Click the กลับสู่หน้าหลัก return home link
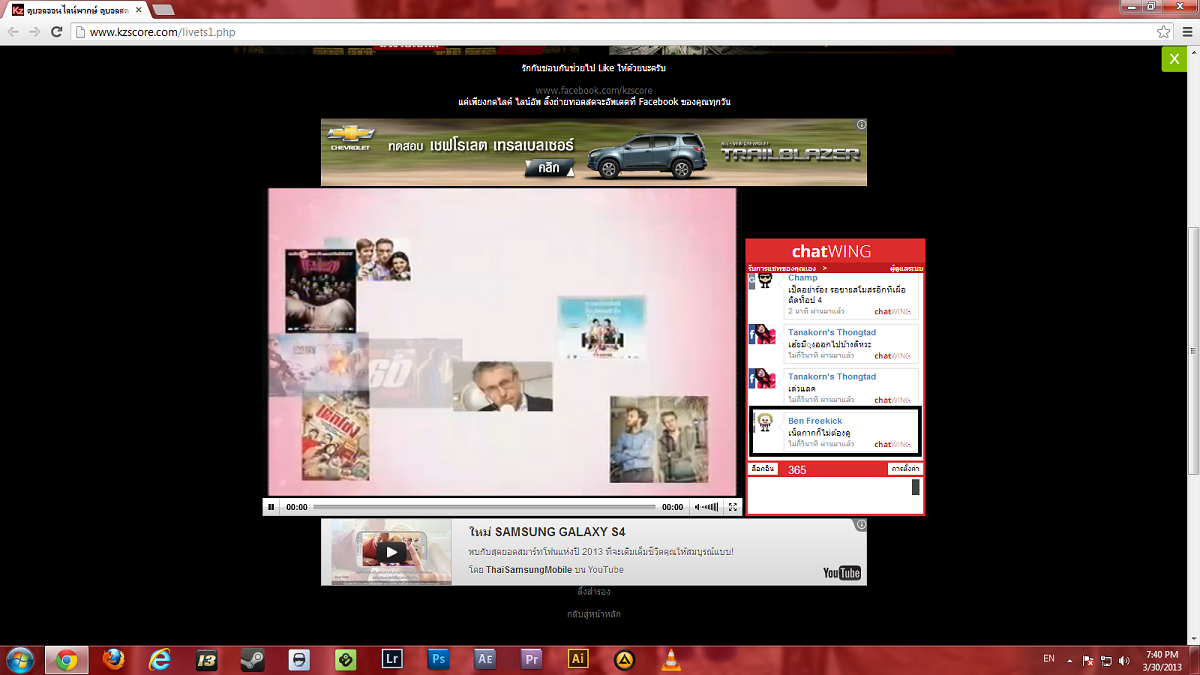The image size is (1200, 675). click(594, 614)
